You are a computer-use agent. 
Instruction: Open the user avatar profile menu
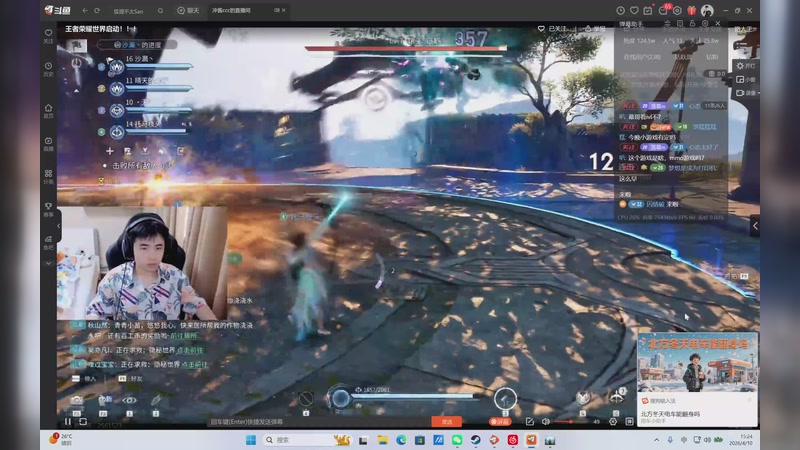point(707,10)
